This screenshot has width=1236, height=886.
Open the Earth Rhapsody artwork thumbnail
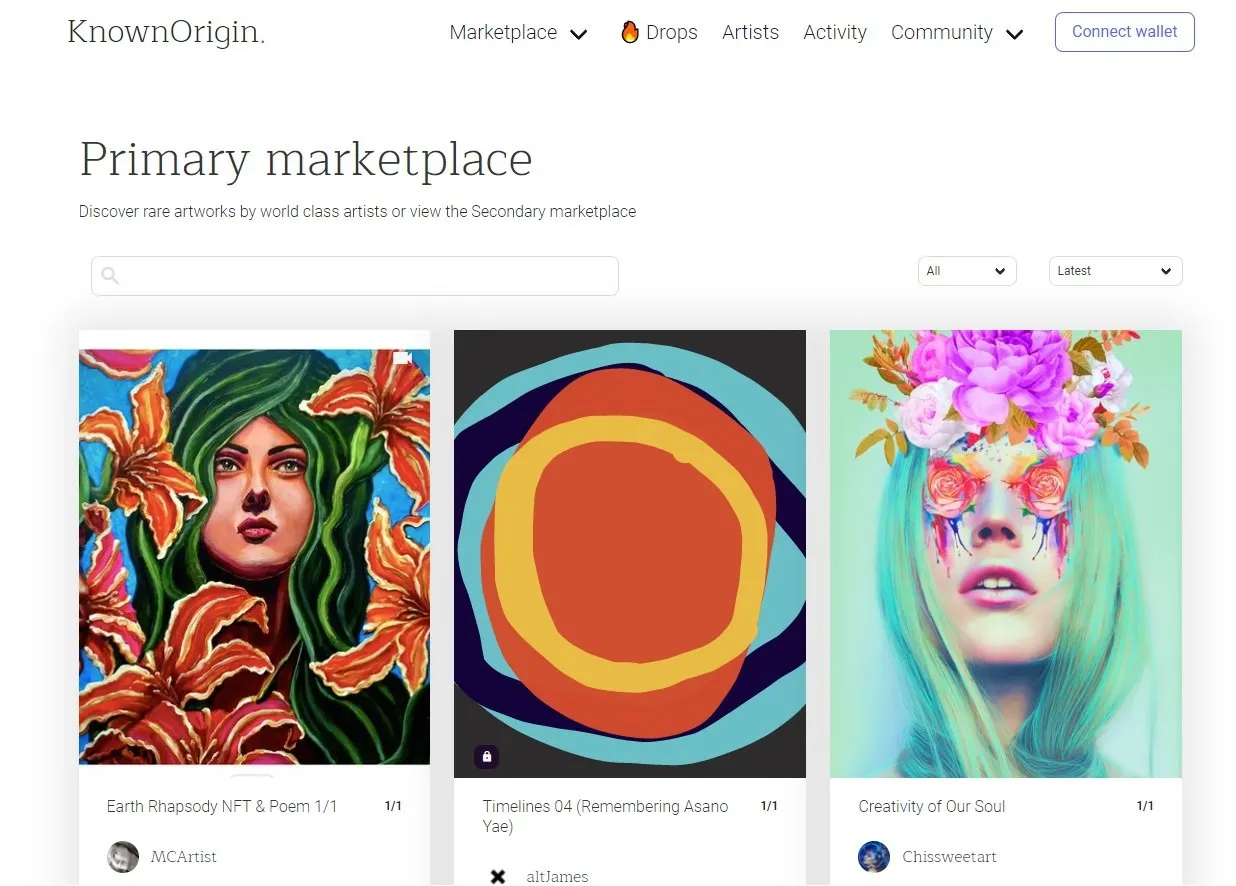254,556
